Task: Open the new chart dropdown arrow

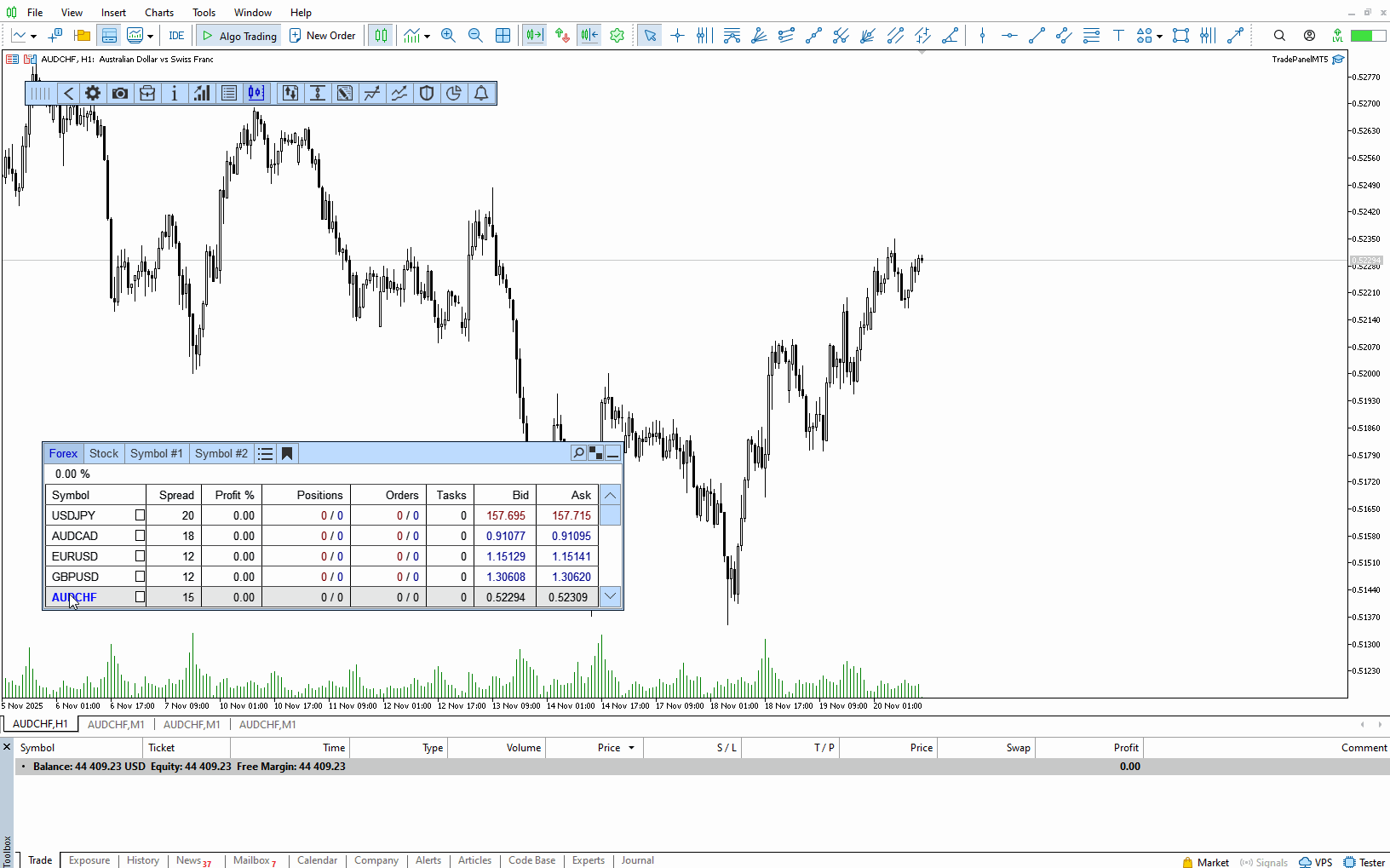Action: click(x=33, y=36)
